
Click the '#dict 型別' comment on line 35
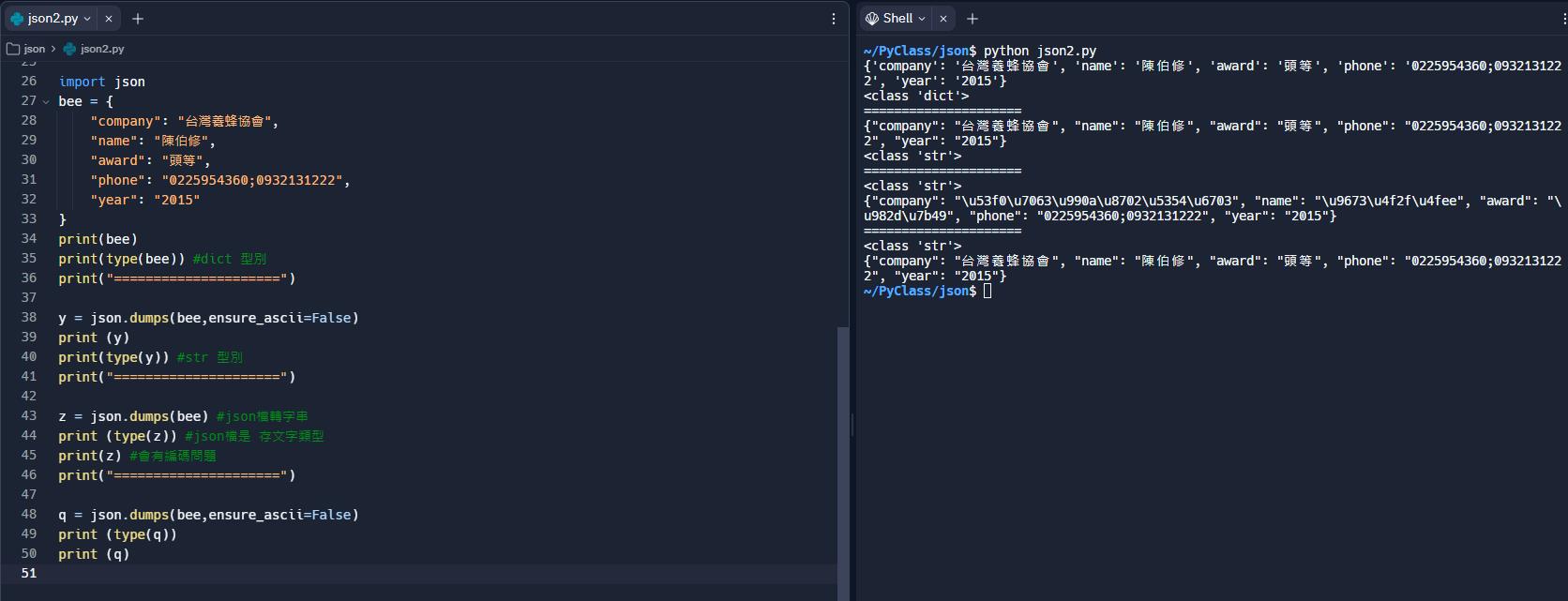pyautogui.click(x=230, y=259)
